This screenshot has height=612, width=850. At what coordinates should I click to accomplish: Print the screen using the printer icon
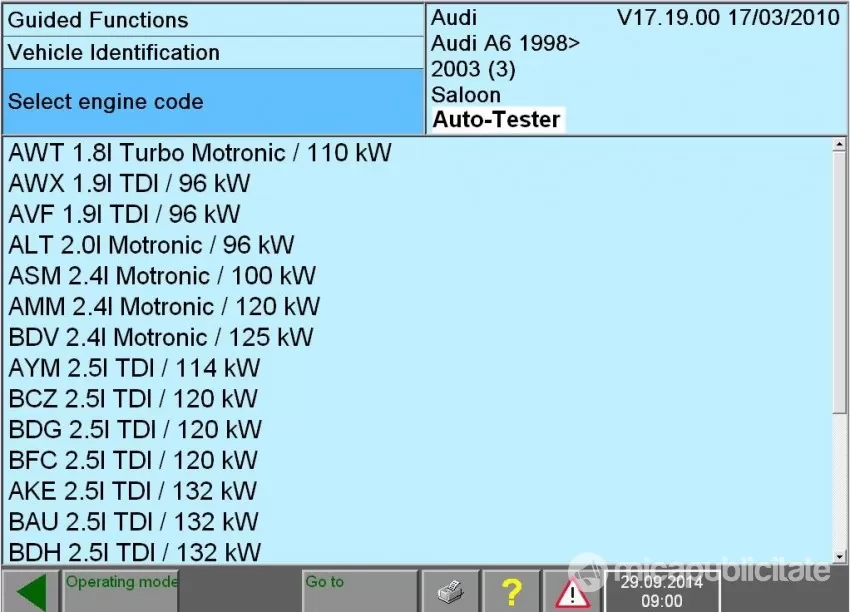[450, 591]
